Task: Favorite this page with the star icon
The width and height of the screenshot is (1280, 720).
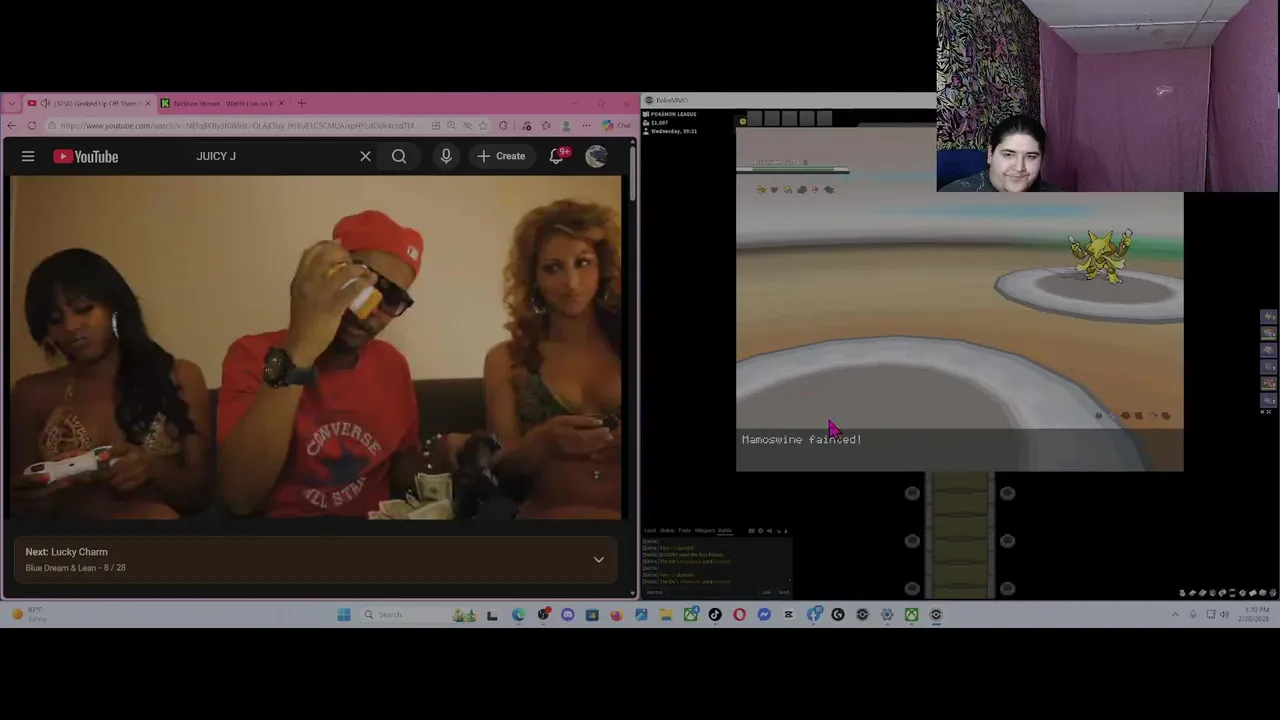Action: tap(483, 125)
